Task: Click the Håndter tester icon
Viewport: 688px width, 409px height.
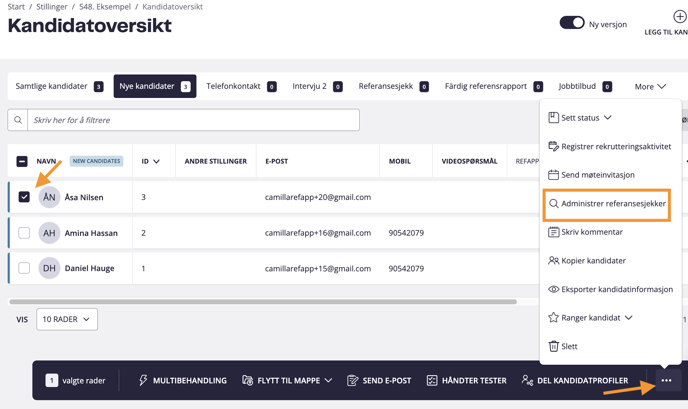Action: 432,381
